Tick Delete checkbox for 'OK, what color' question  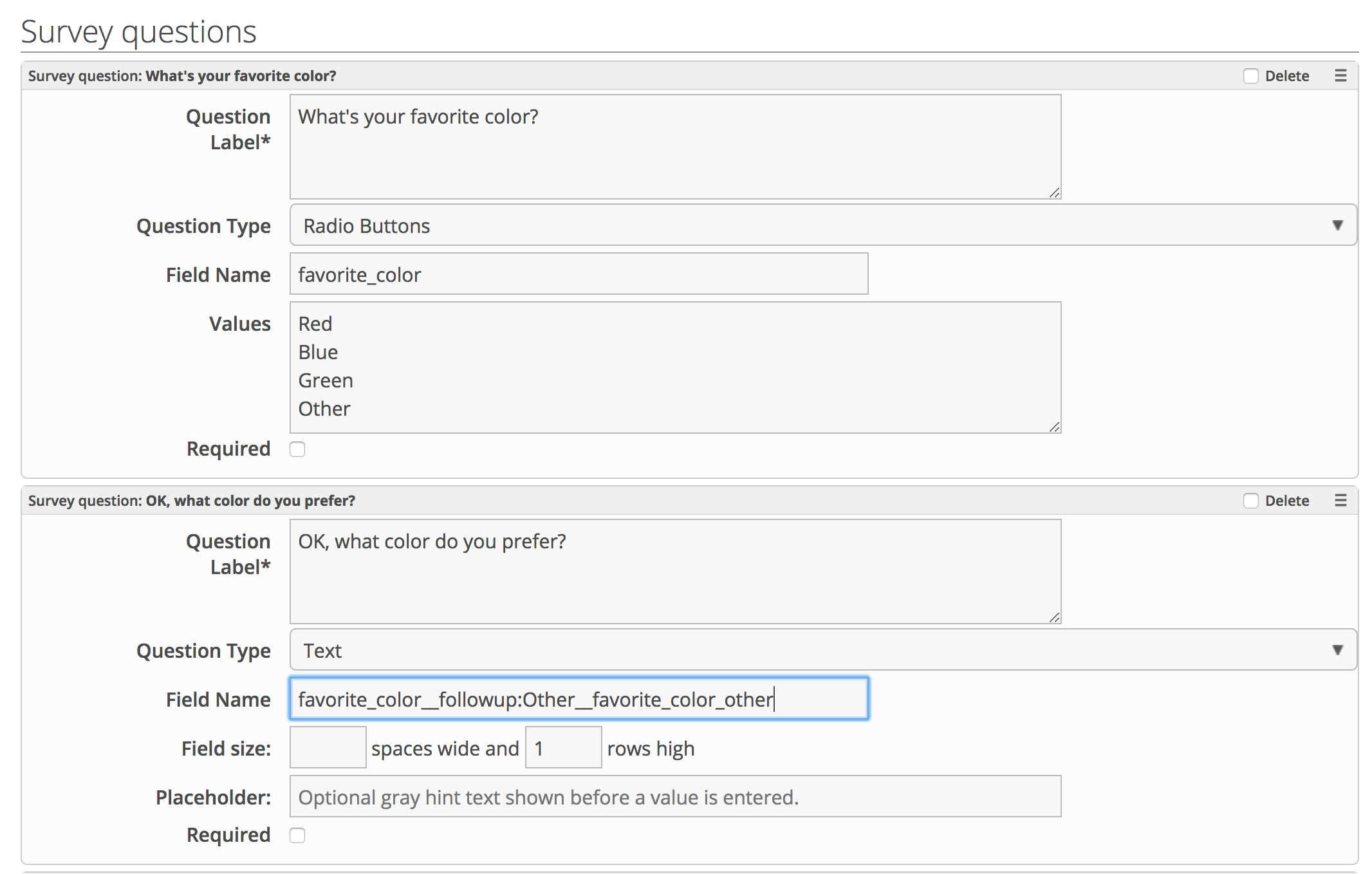click(1250, 501)
